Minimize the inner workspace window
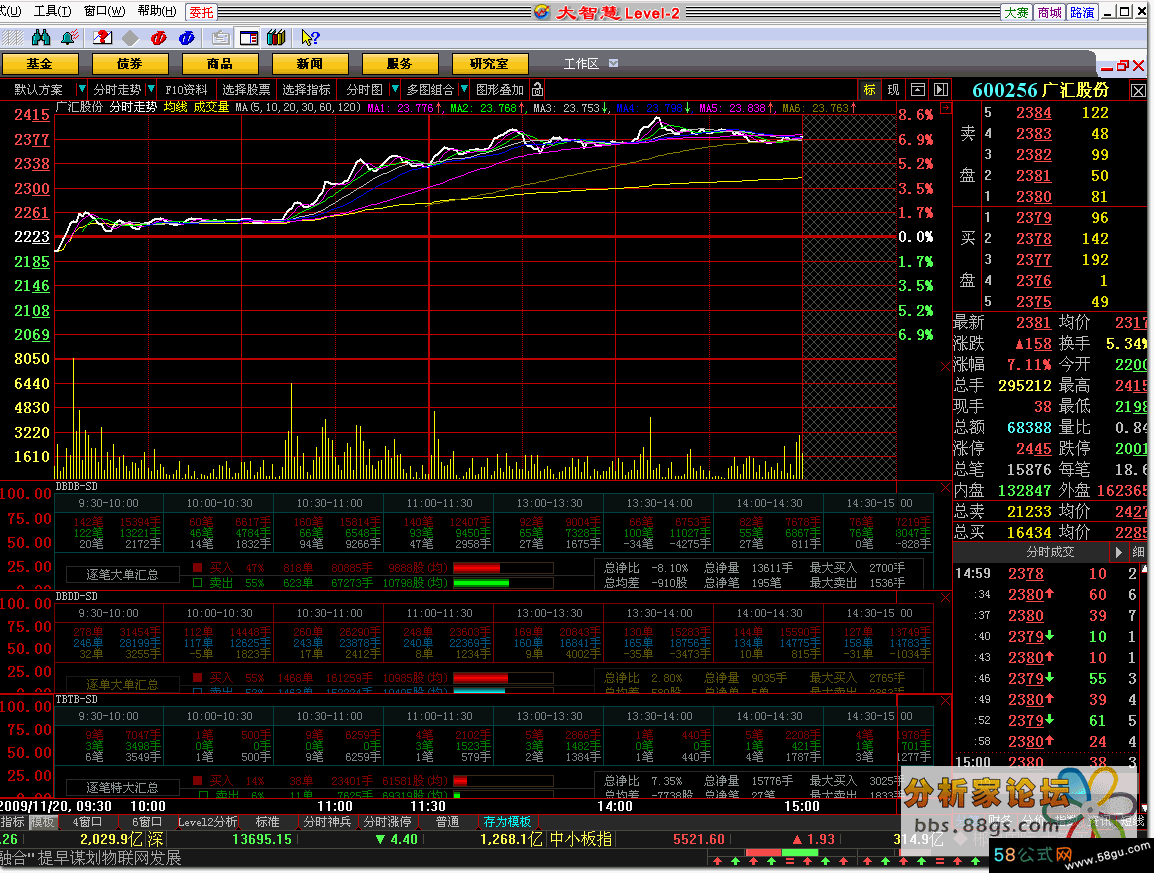Screen dimensions: 1154x873 click(x=1107, y=67)
